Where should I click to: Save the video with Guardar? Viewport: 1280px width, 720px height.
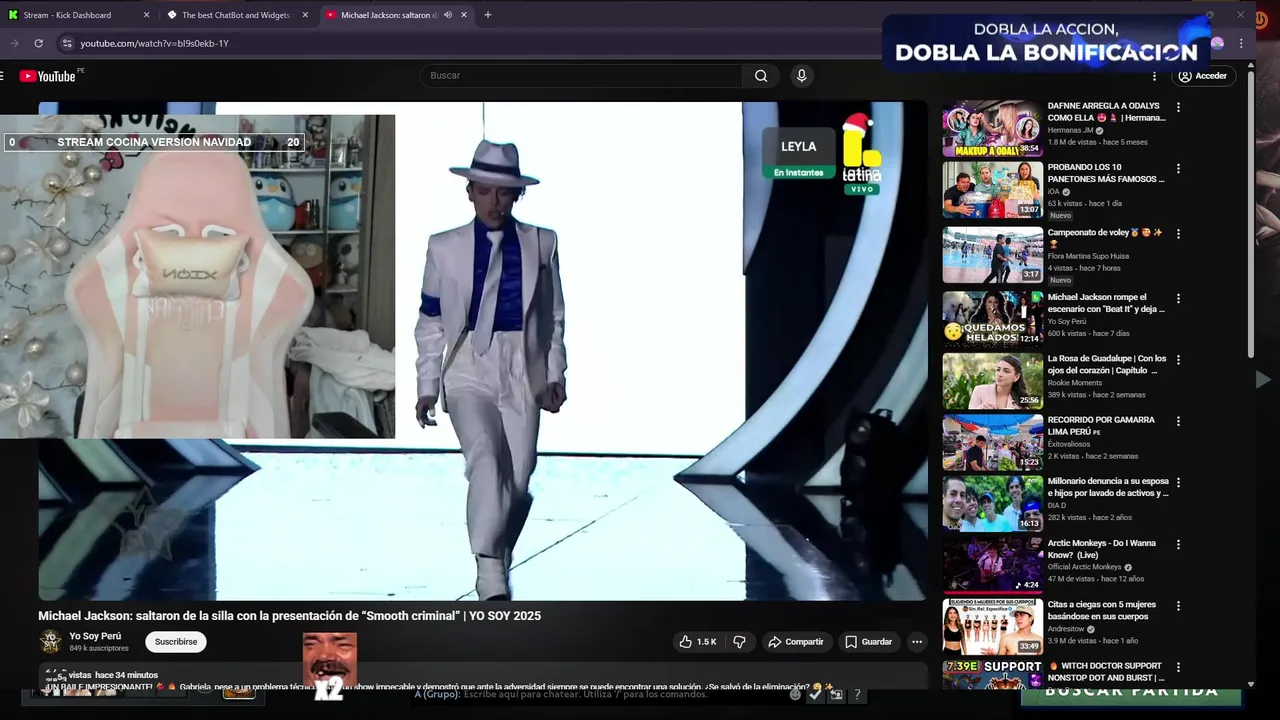coord(868,642)
